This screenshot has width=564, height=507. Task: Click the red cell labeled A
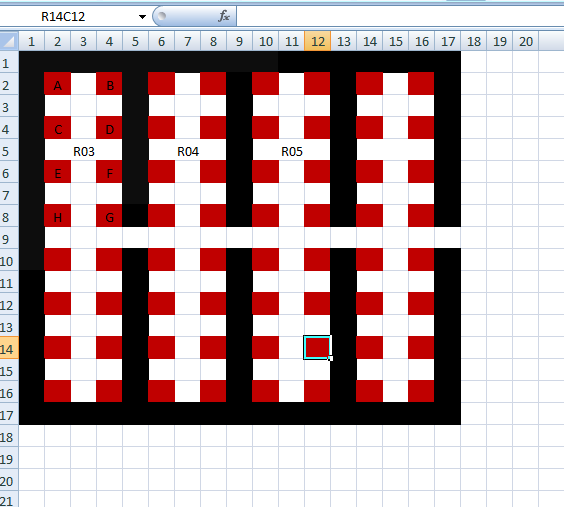58,84
